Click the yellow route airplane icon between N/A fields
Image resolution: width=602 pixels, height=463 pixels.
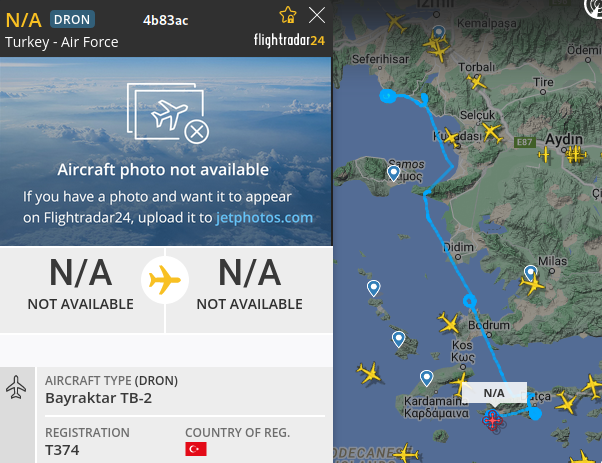165,280
